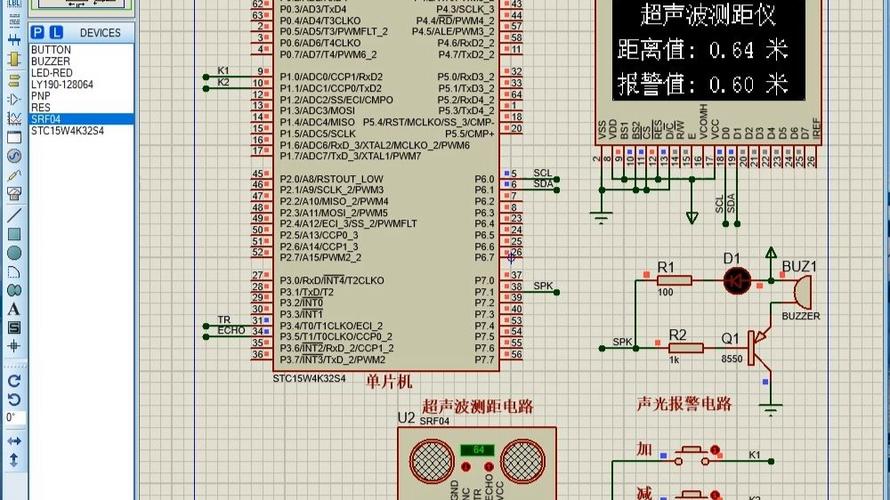Select the Graph mode tool

tap(14, 118)
